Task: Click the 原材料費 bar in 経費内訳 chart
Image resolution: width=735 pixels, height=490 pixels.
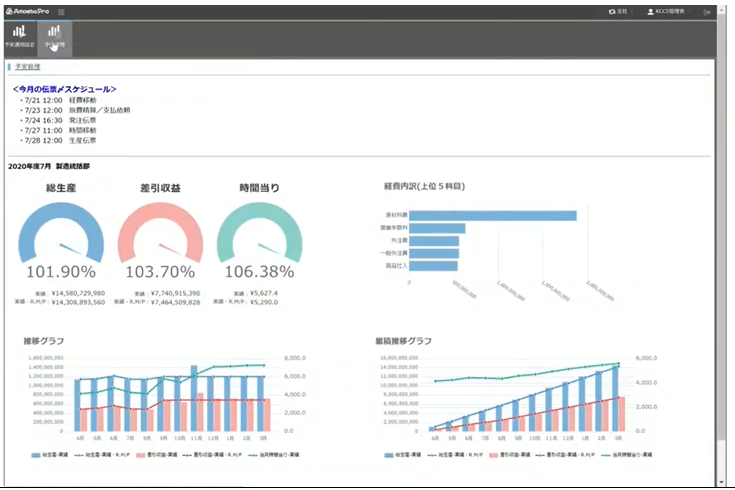Action: click(493, 215)
